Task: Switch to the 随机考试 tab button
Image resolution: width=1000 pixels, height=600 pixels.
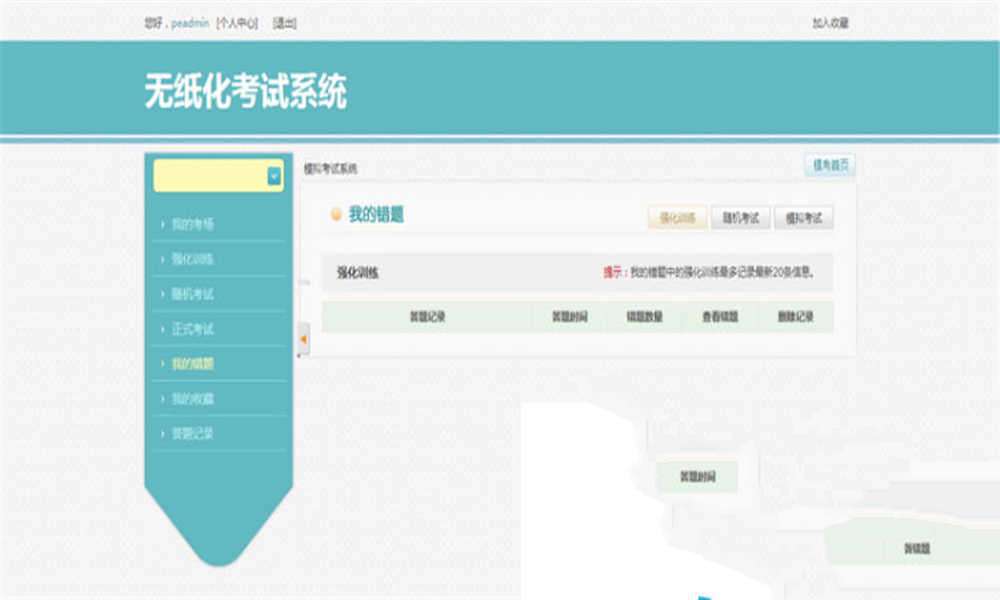Action: [x=740, y=218]
